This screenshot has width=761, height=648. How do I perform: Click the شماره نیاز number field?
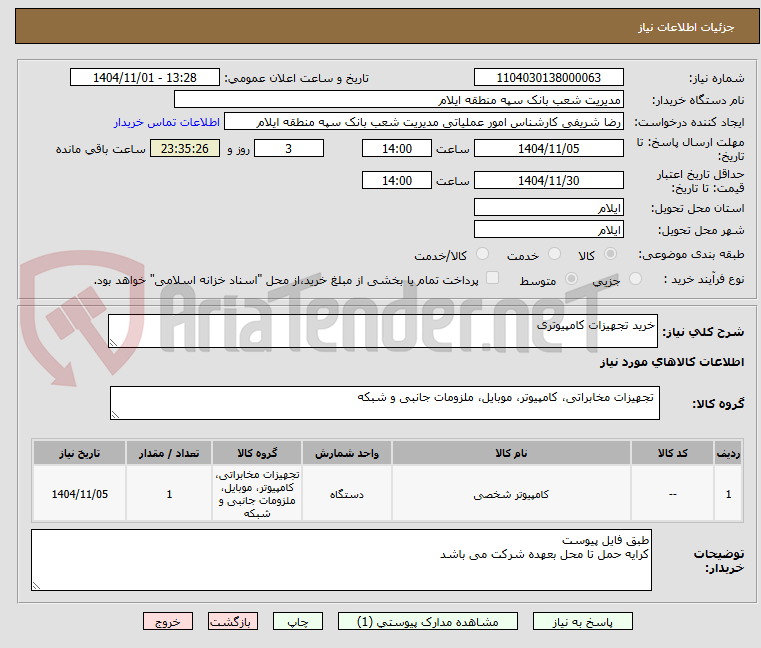pos(548,78)
